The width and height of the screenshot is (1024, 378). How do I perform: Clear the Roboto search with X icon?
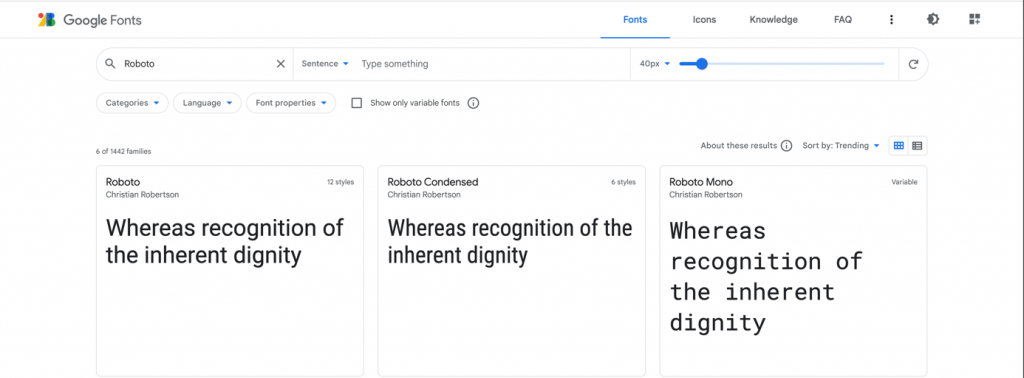[281, 64]
